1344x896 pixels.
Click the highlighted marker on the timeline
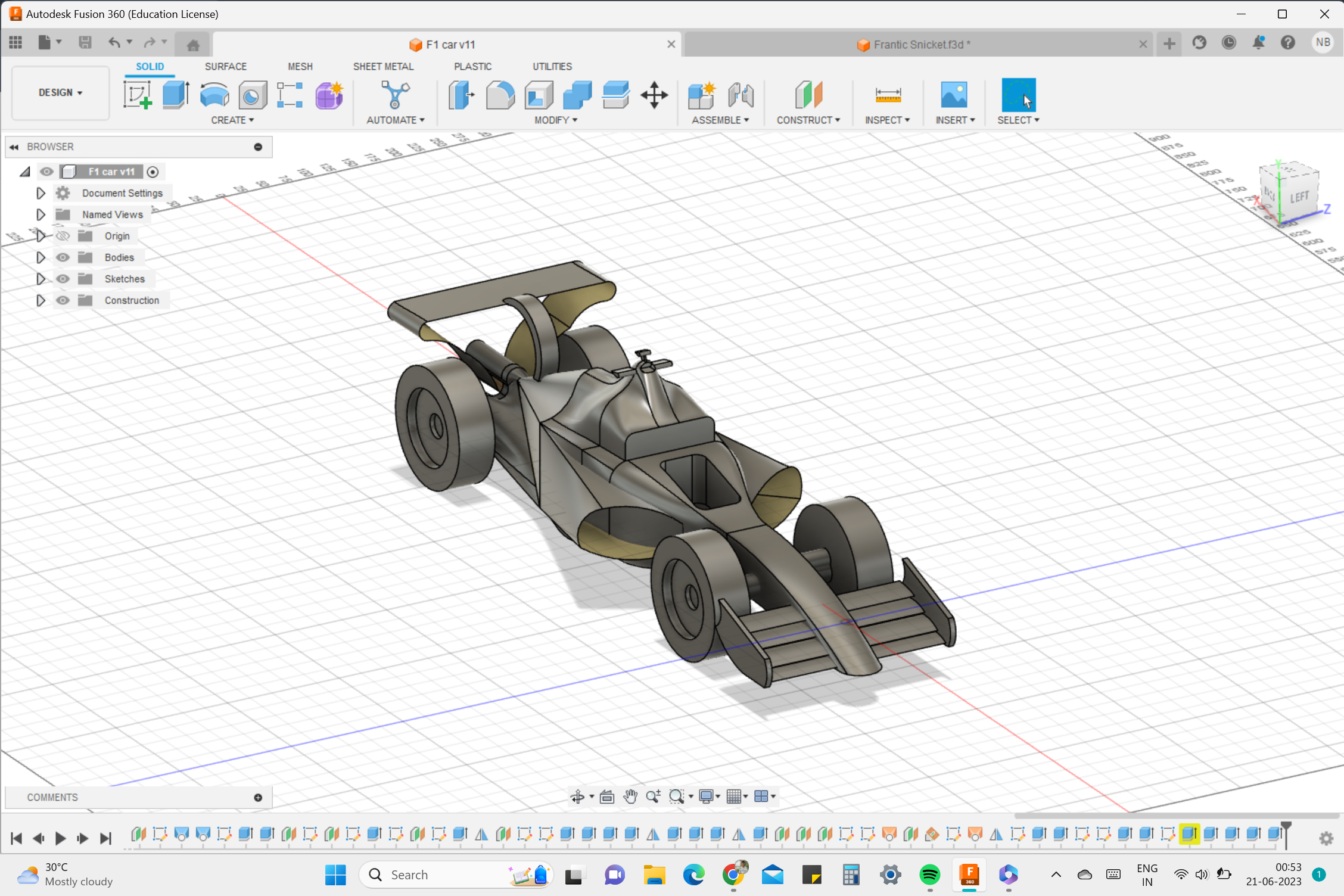tap(1190, 834)
